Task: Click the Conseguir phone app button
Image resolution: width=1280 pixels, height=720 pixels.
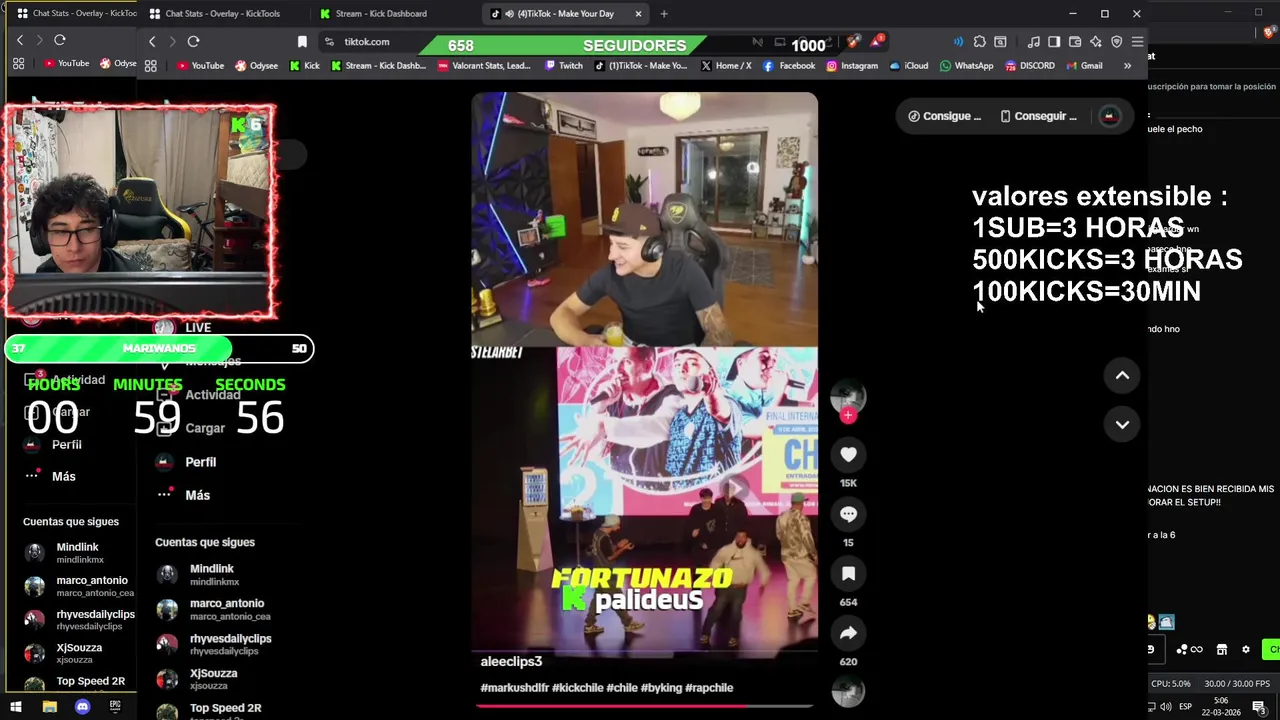Action: pos(1038,116)
